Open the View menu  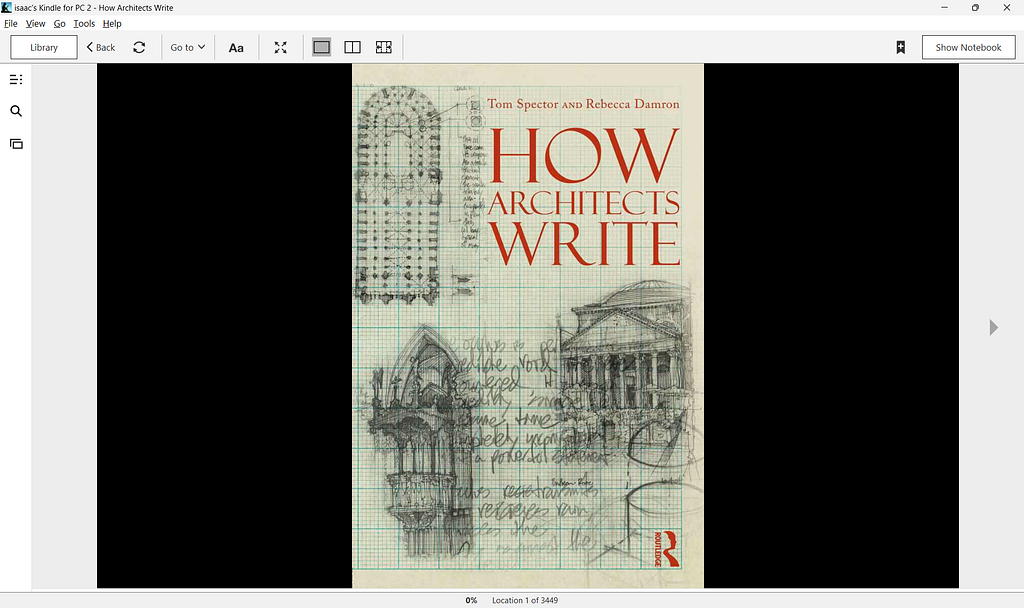[x=35, y=24]
